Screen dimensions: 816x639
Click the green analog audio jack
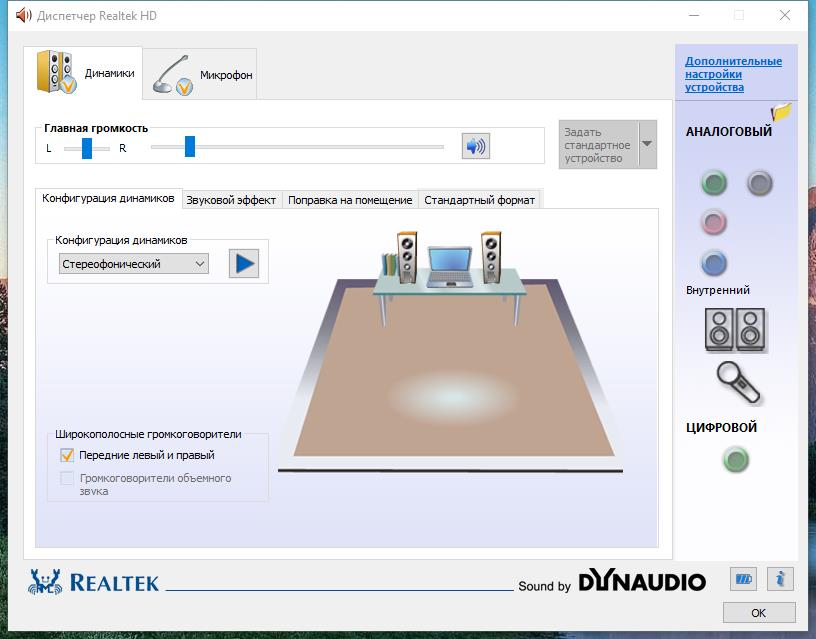(x=713, y=183)
